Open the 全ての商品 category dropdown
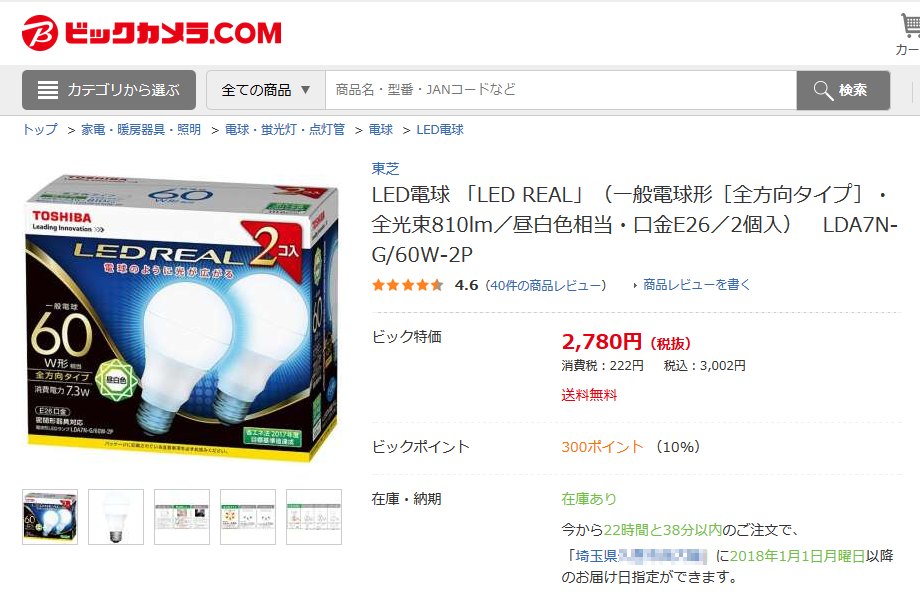This screenshot has height=605, width=920. [x=266, y=90]
